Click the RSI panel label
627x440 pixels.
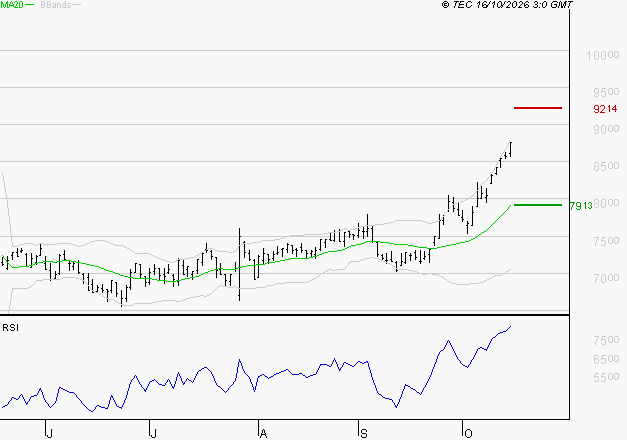click(x=10, y=328)
